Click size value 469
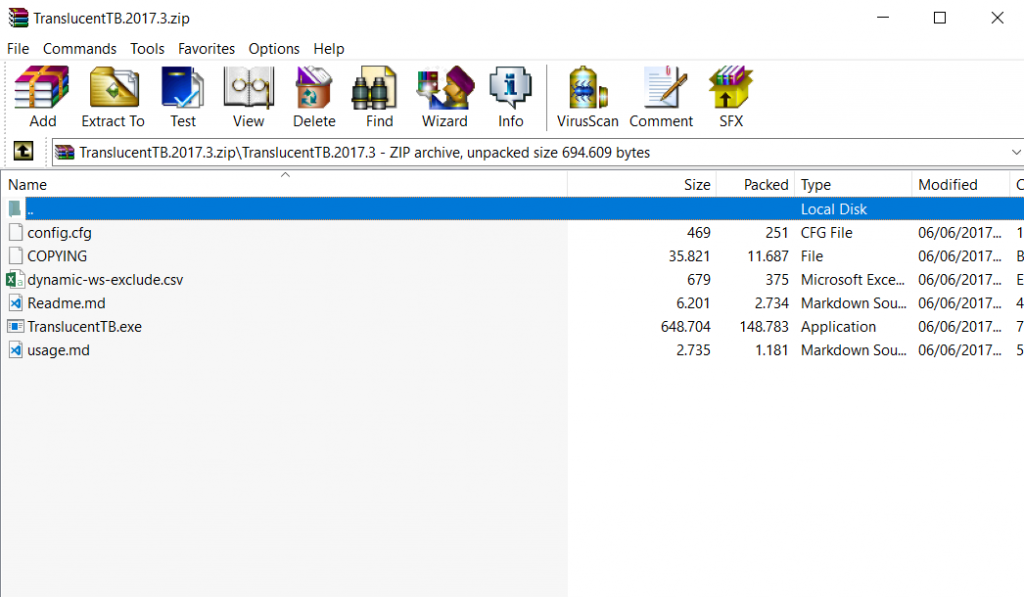Image resolution: width=1024 pixels, height=597 pixels. coord(698,233)
